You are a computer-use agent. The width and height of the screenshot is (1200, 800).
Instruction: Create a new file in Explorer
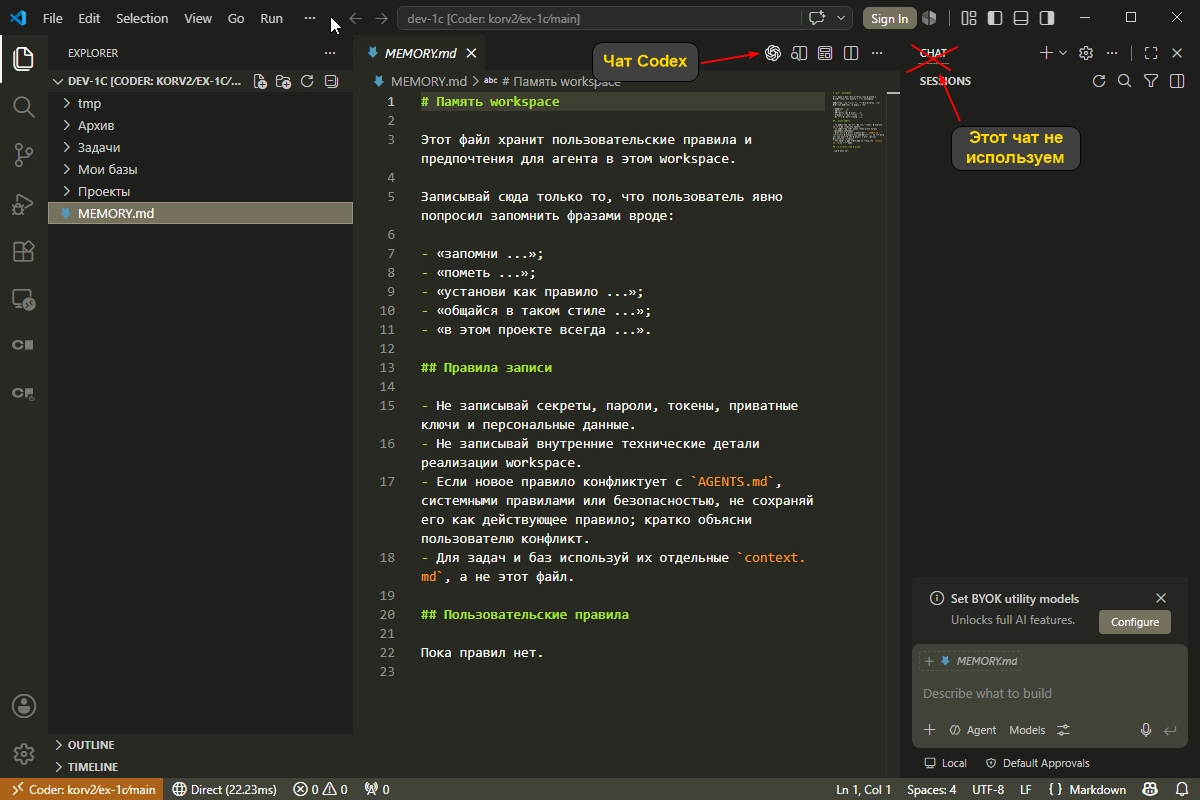point(260,81)
